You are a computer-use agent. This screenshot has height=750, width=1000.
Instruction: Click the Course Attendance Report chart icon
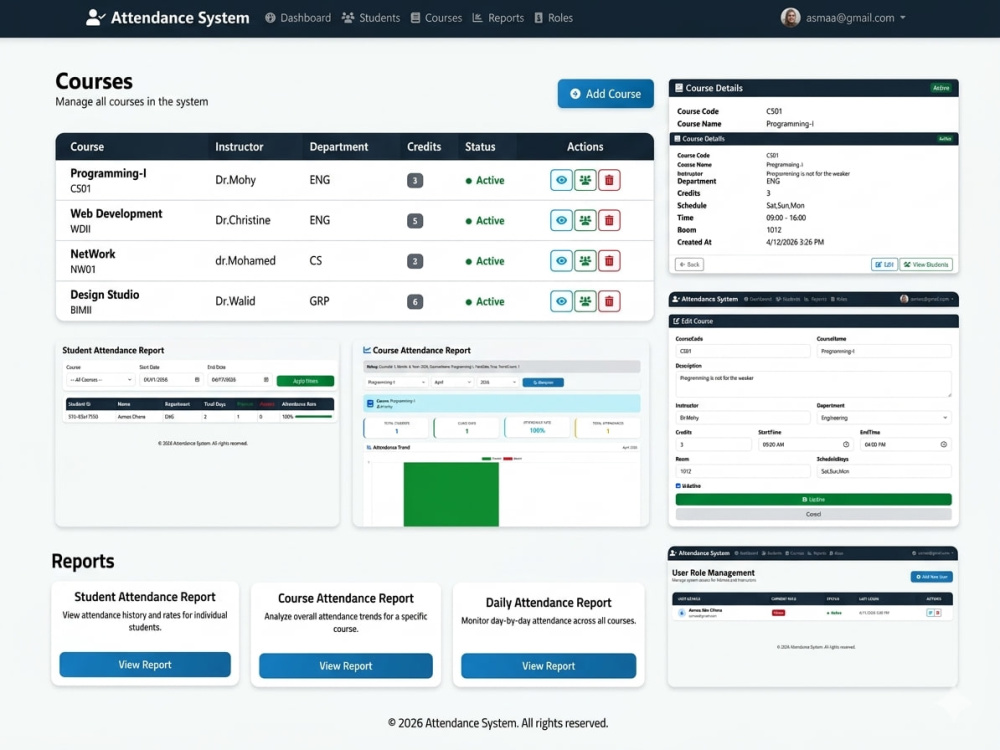pos(367,350)
